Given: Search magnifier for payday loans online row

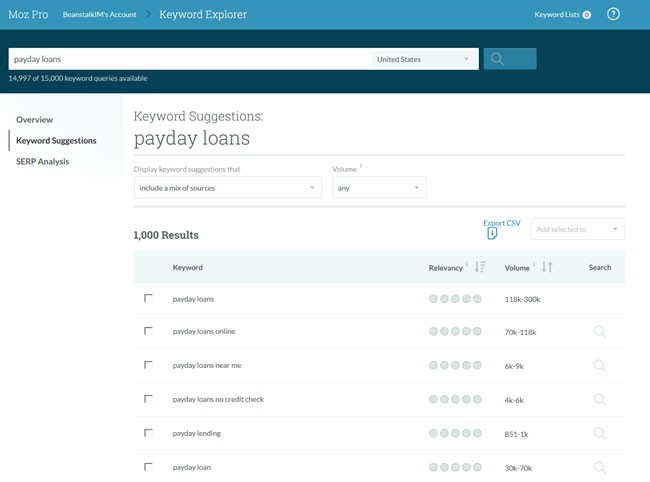Looking at the screenshot, I should point(599,331).
